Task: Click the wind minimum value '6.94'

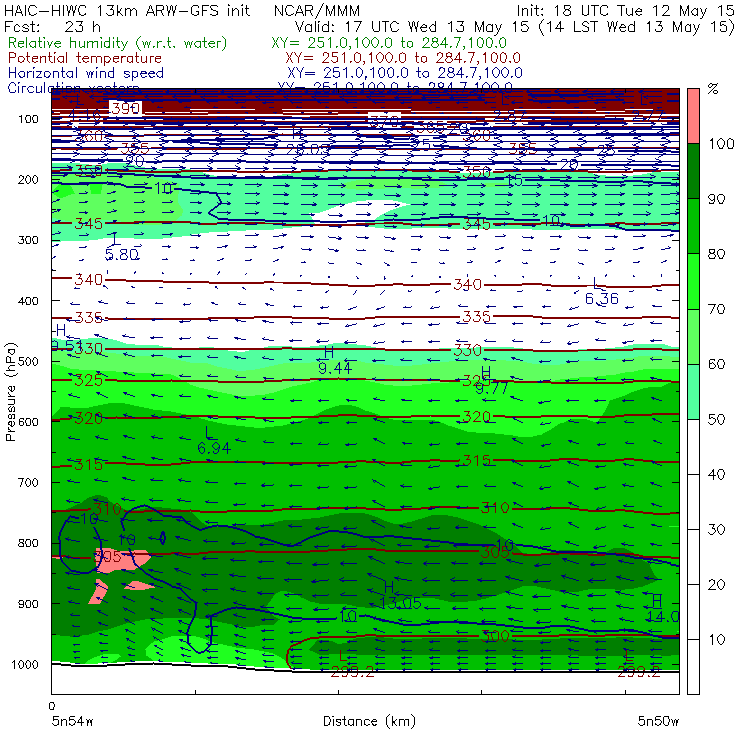Action: tap(214, 448)
